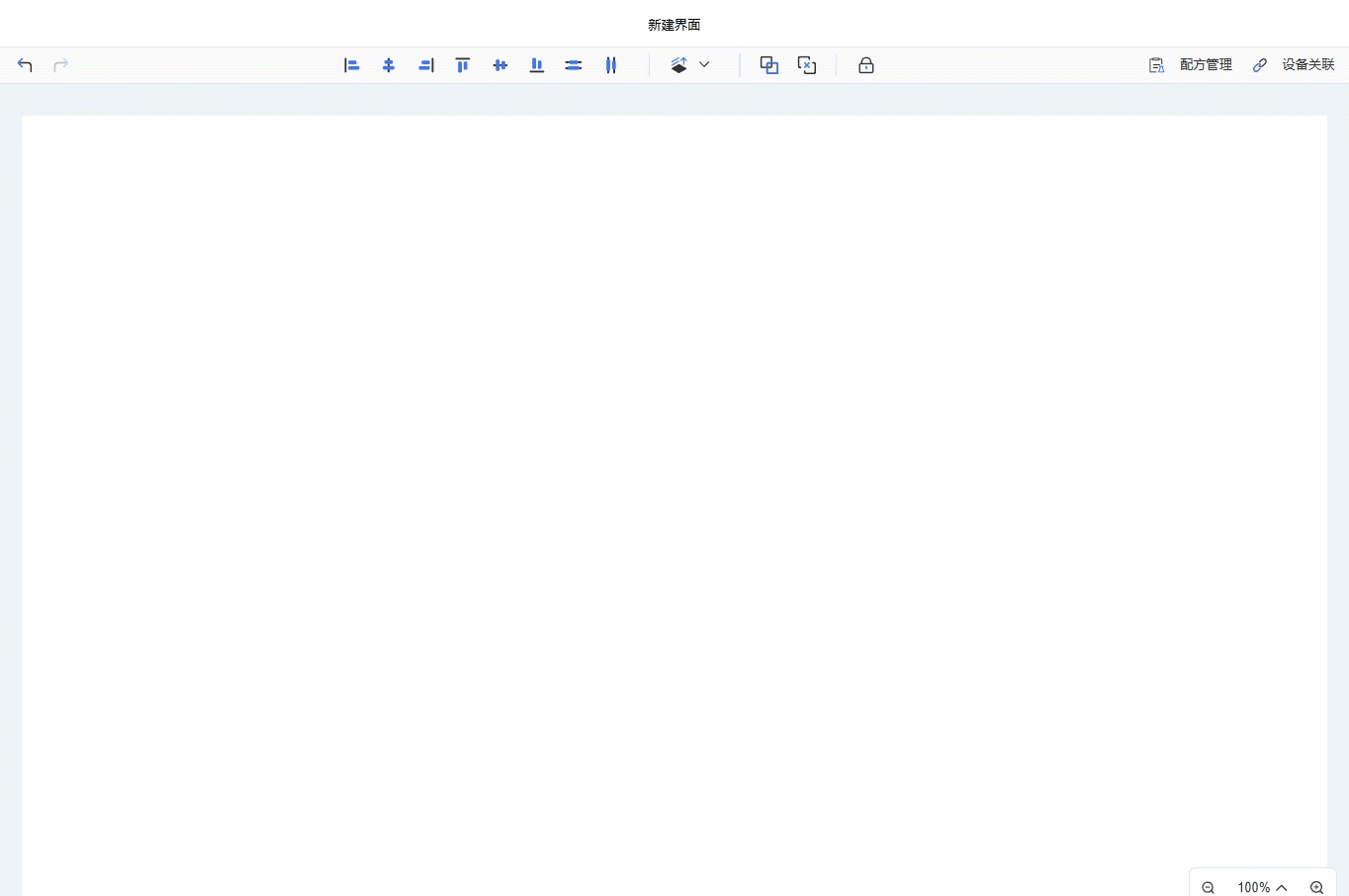
Task: Click the layer order icon
Action: point(679,65)
